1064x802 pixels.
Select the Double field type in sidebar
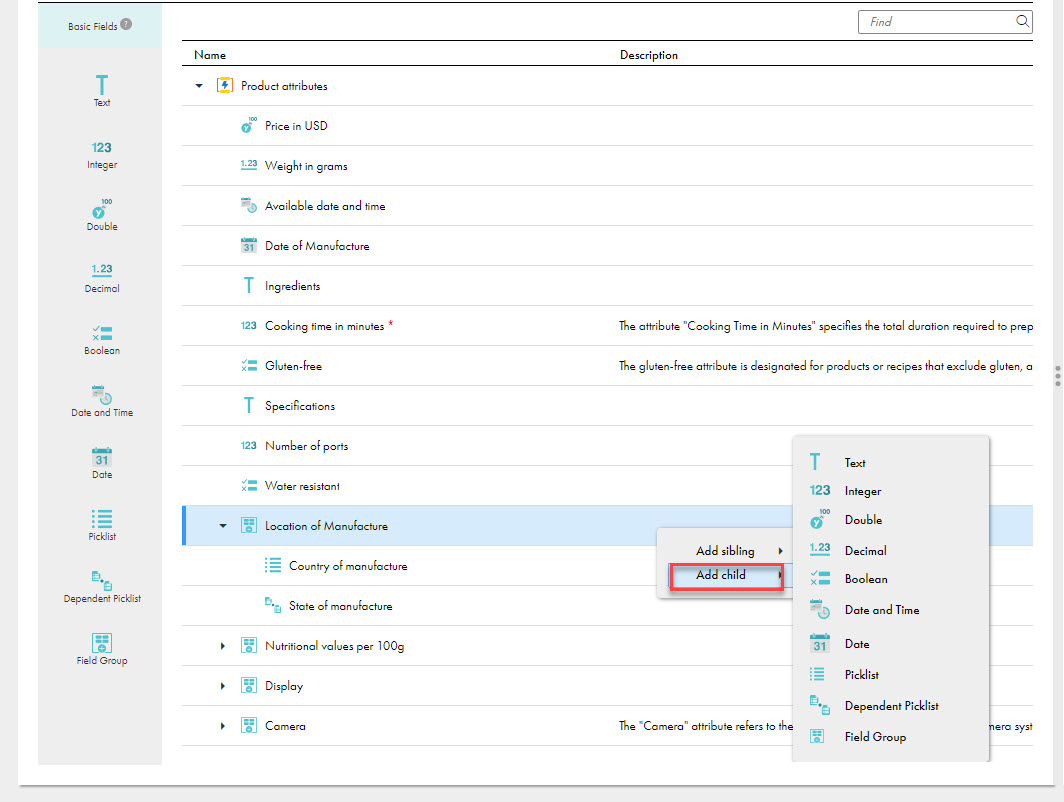tap(102, 215)
